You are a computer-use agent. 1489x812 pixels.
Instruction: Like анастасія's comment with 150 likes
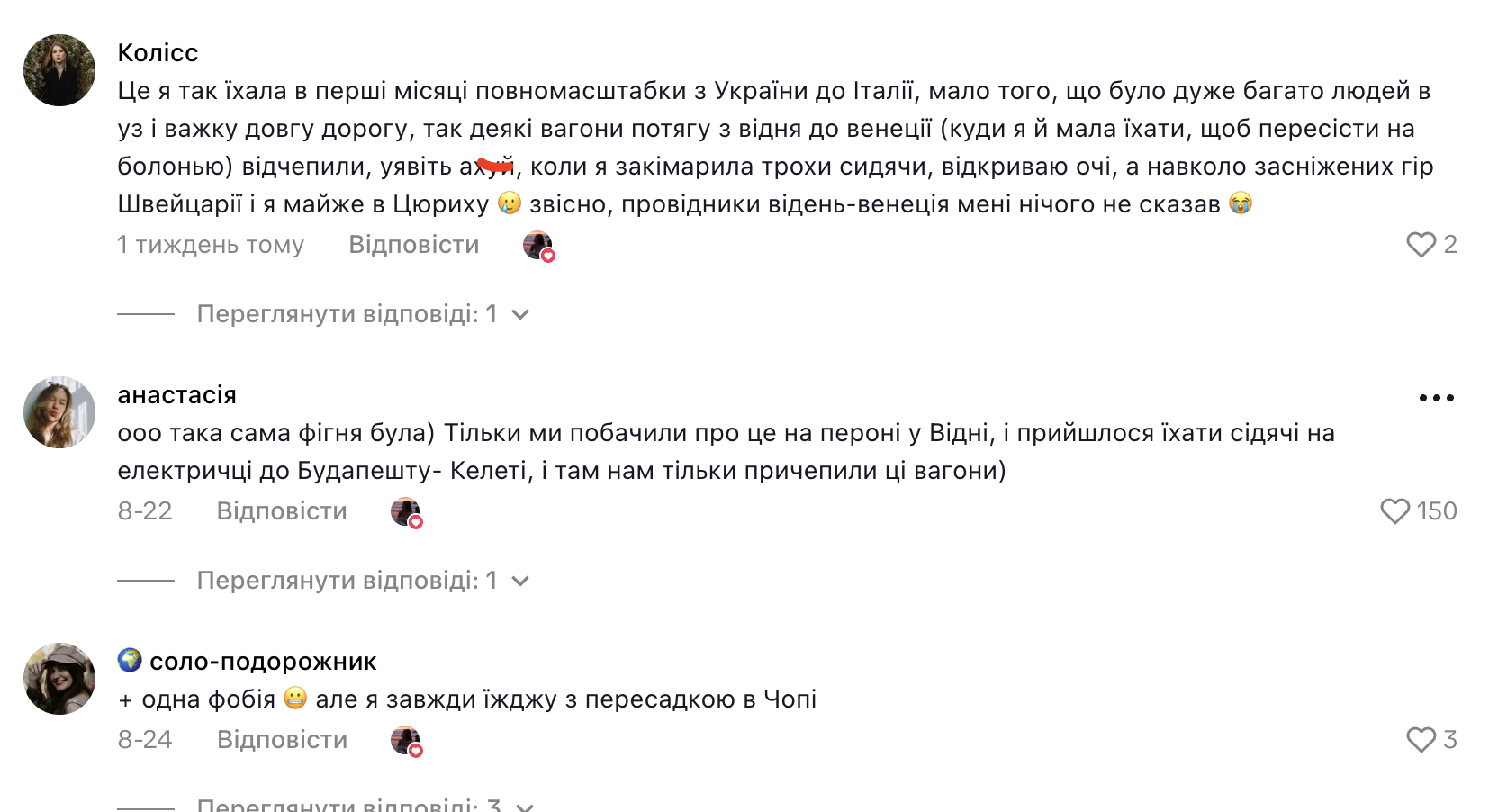[x=1394, y=511]
